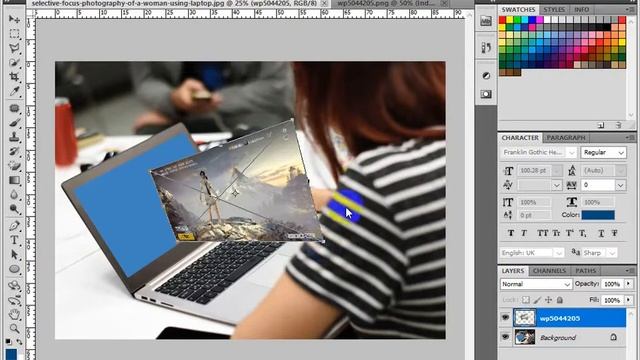Create new swatch of foreground color
The image size is (640, 360).
click(x=601, y=125)
